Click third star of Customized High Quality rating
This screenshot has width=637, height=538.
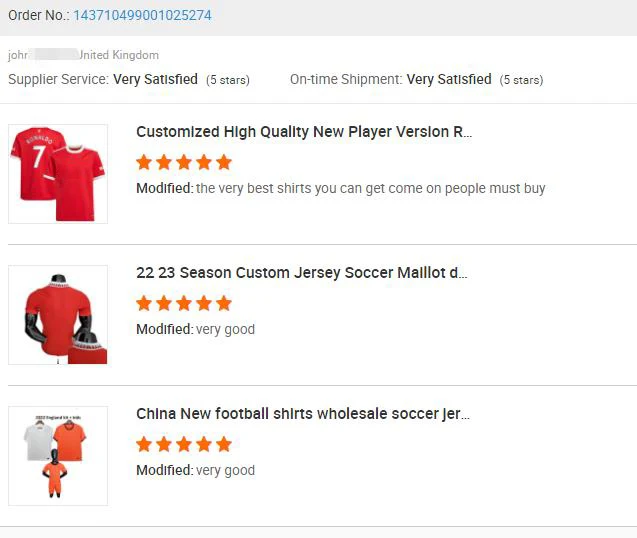[x=184, y=162]
